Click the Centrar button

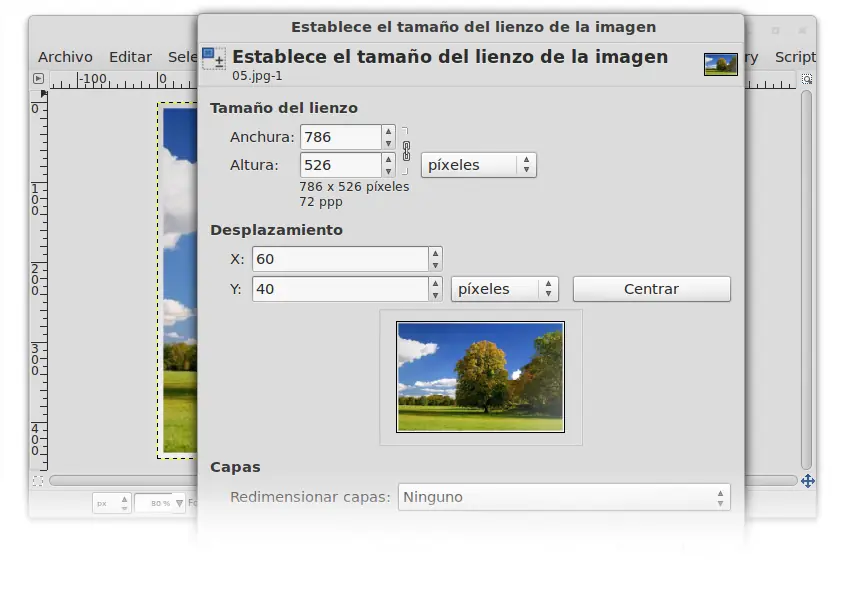(652, 289)
